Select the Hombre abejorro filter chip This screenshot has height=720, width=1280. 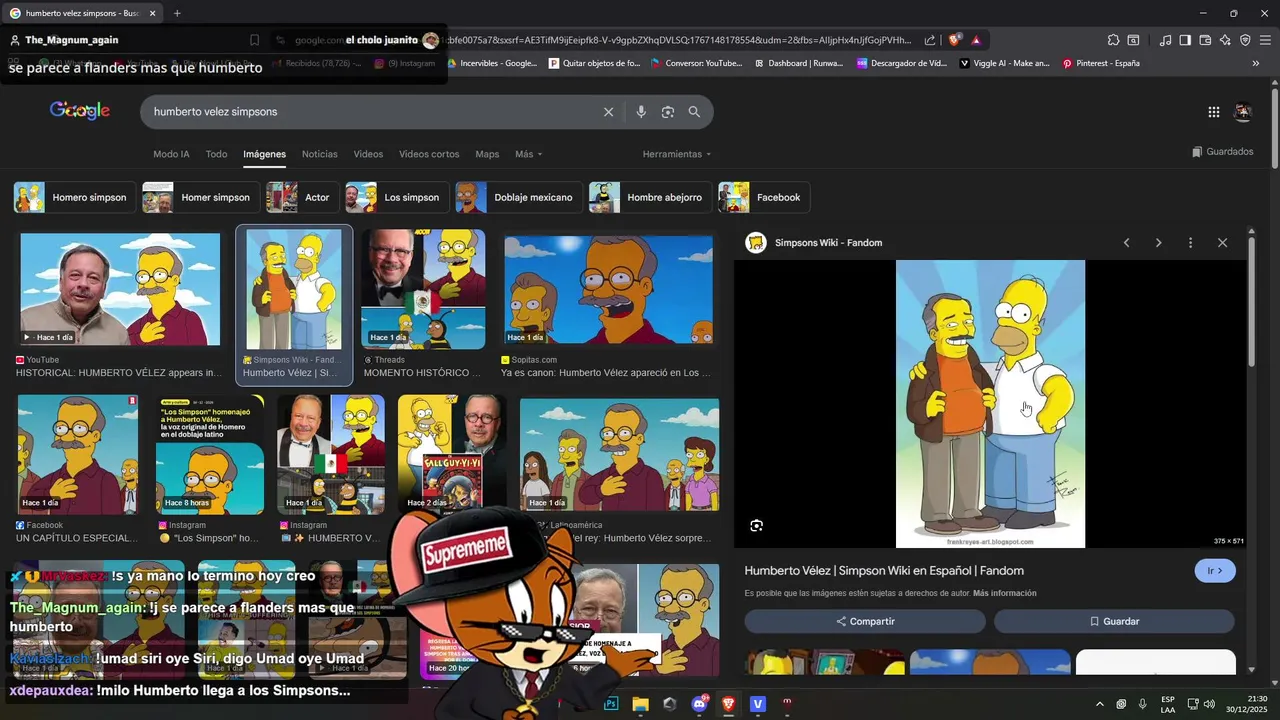[650, 197]
